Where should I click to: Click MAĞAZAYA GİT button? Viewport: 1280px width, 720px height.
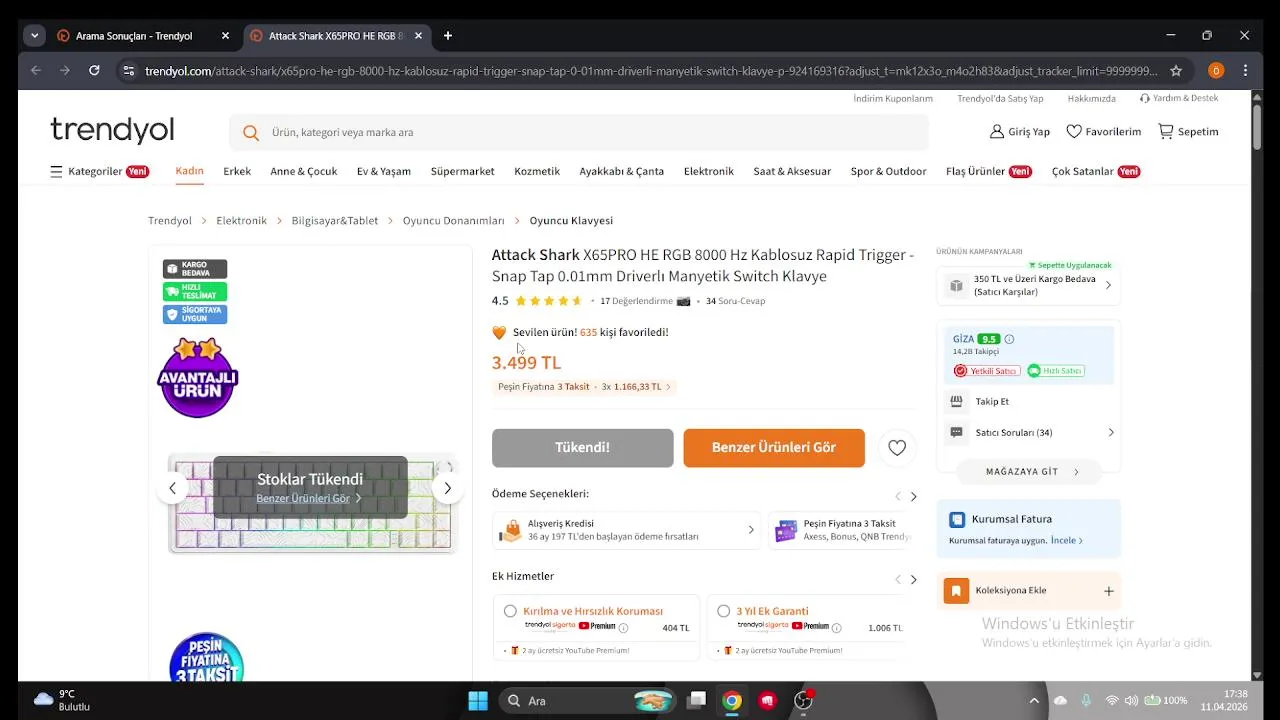point(1029,472)
